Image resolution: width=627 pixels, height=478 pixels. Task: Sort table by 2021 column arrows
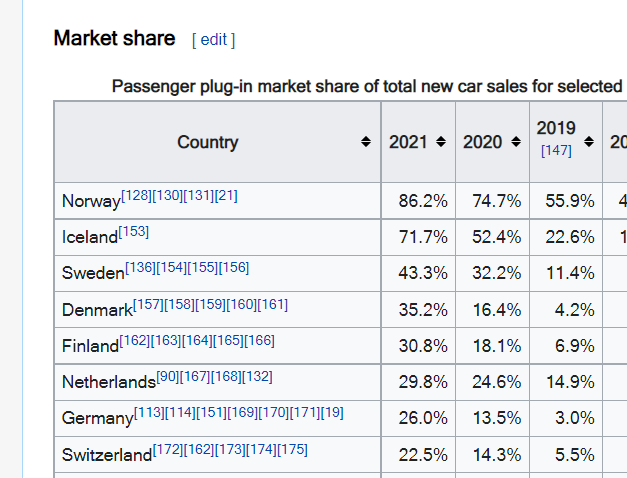[441, 142]
